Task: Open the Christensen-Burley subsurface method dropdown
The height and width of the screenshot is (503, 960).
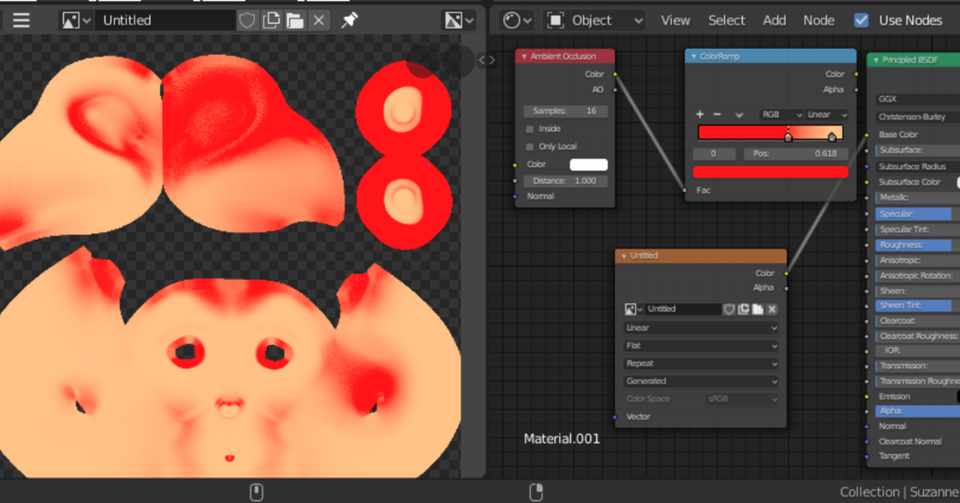Action: point(918,117)
